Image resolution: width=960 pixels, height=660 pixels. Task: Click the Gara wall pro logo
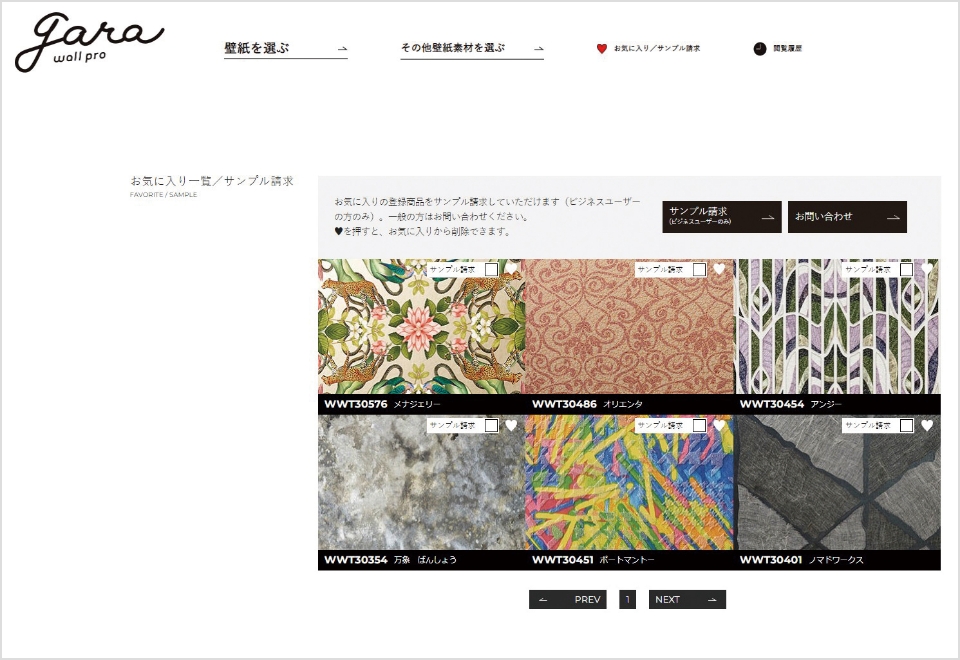point(88,42)
